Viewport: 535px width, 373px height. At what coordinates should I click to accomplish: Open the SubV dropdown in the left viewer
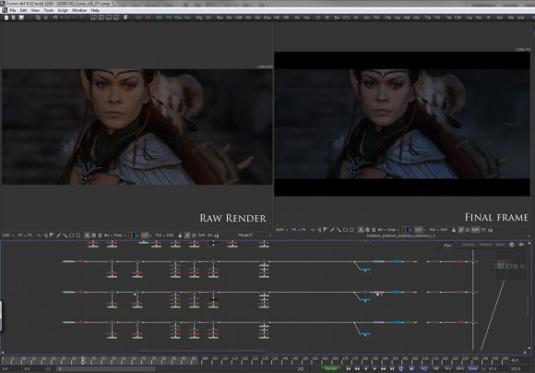click(7, 235)
